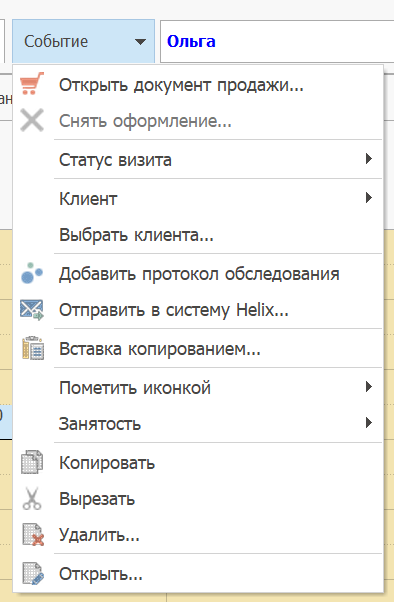The height and width of the screenshot is (602, 394).
Task: Expand the Статус визита submenu arrow
Action: point(369,159)
